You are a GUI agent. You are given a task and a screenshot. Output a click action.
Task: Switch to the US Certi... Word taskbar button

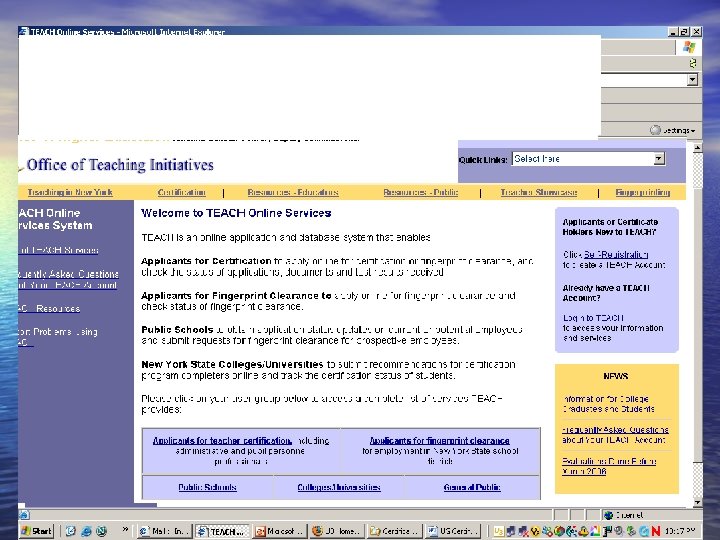click(x=453, y=531)
